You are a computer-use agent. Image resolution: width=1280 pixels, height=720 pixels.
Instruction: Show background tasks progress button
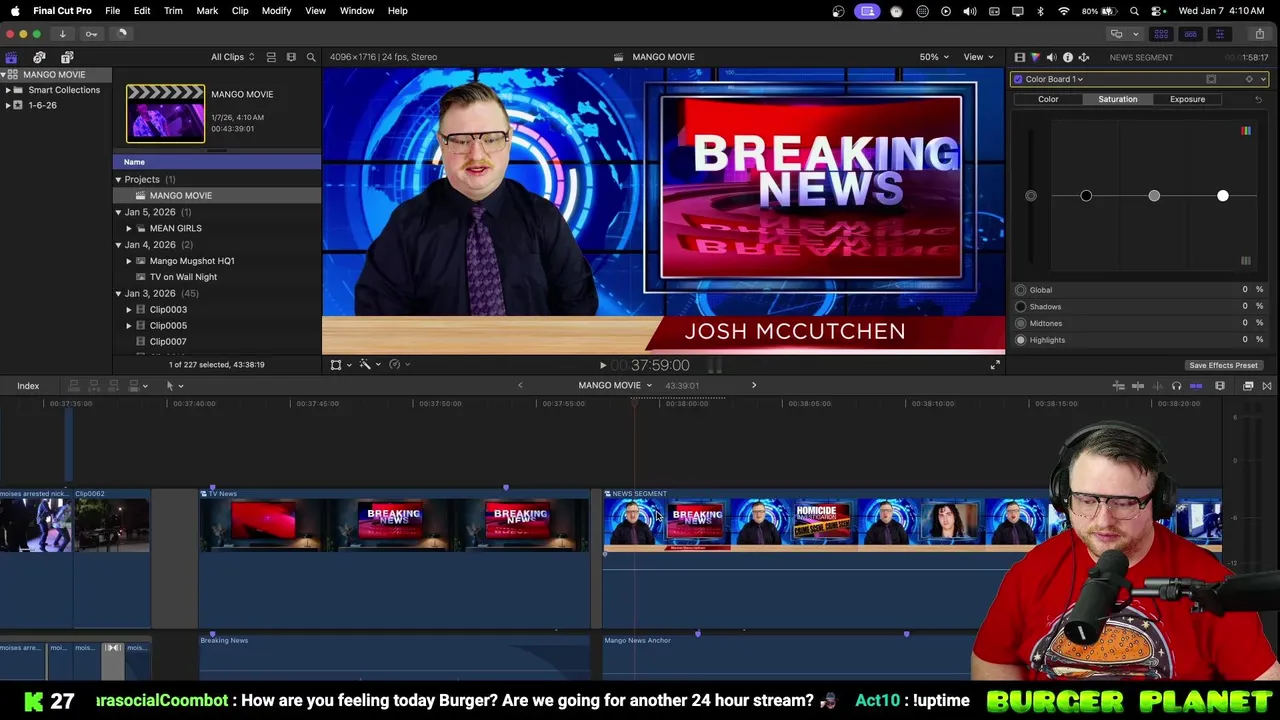[122, 33]
